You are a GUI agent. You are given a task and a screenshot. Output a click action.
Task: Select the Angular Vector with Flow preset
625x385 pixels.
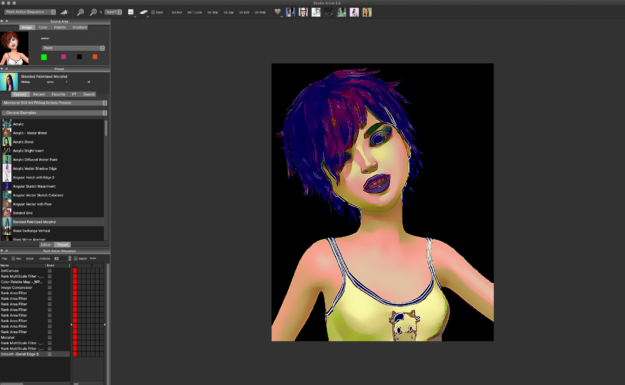(53, 204)
